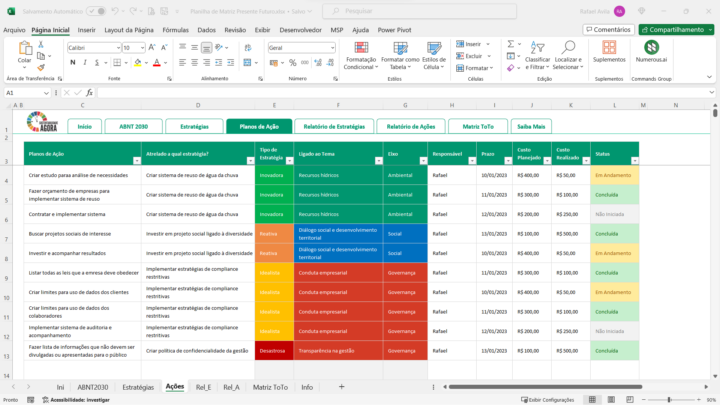Image resolution: width=720 pixels, height=405 pixels.
Task: Open the Fórmulas ribbon tab
Action: point(175,30)
